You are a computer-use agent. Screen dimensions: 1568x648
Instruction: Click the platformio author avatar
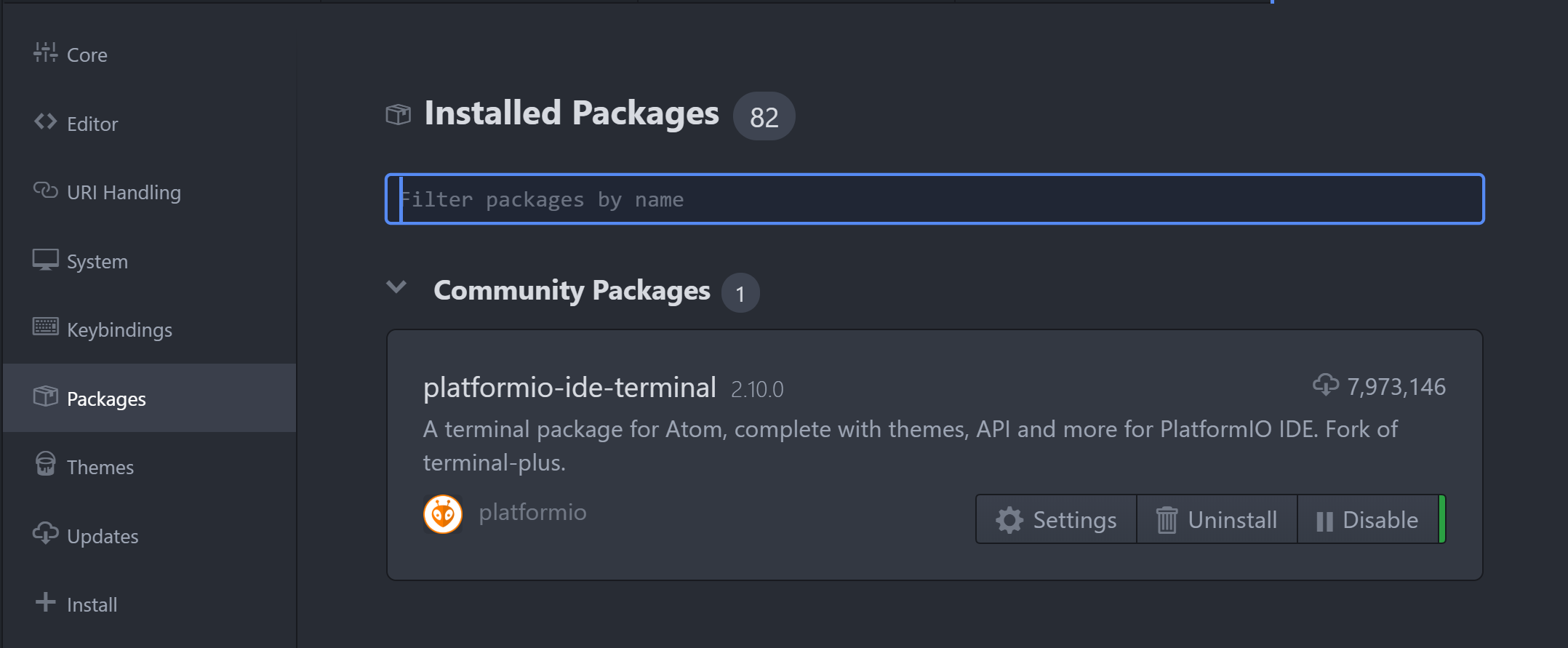tap(443, 514)
